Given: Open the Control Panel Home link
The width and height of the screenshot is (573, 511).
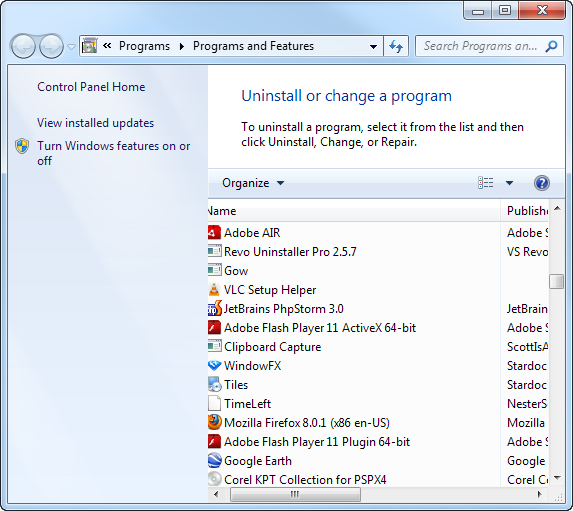Looking at the screenshot, I should pyautogui.click(x=91, y=87).
